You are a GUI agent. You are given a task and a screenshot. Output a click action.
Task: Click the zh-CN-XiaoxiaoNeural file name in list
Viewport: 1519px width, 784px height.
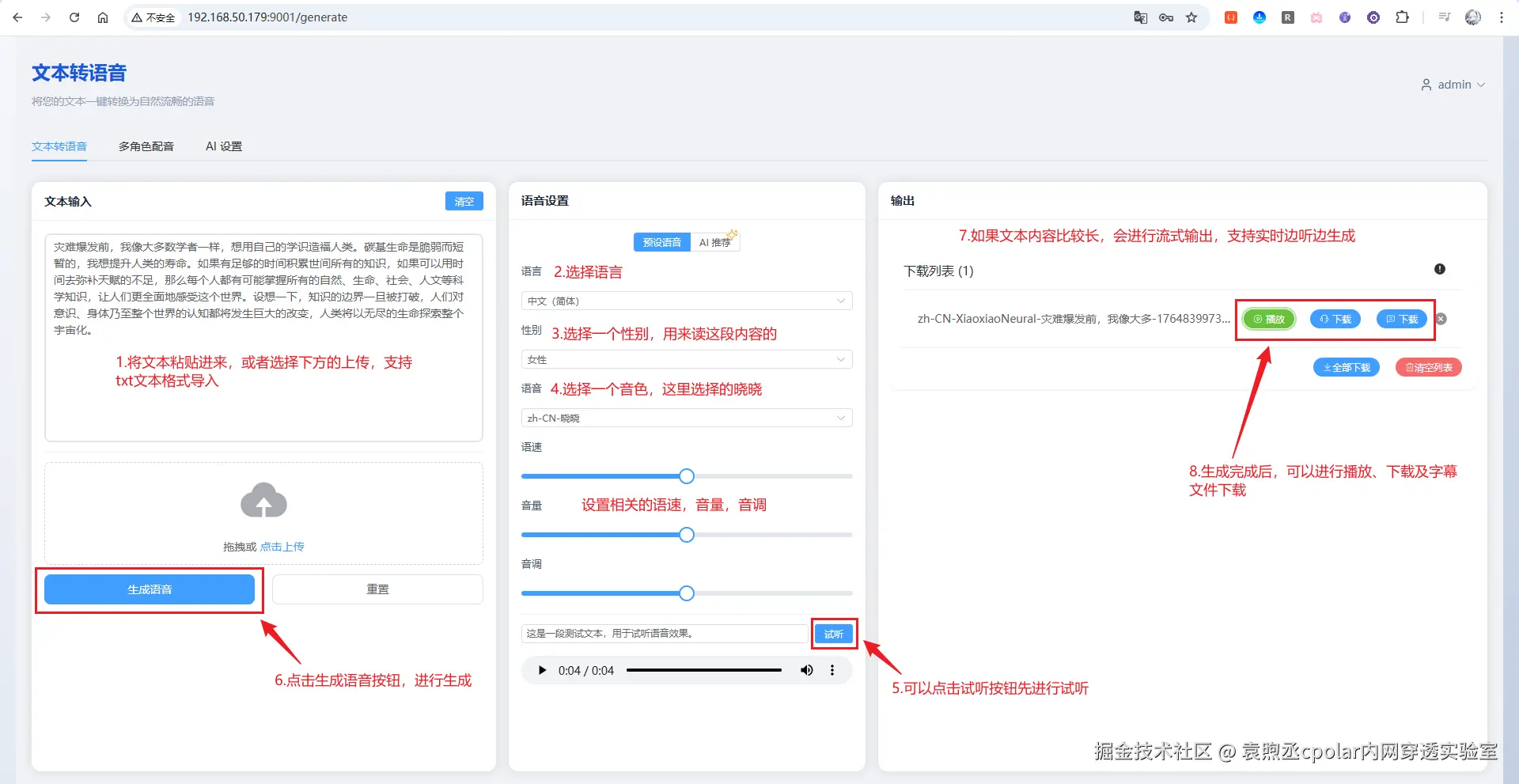(x=1074, y=319)
